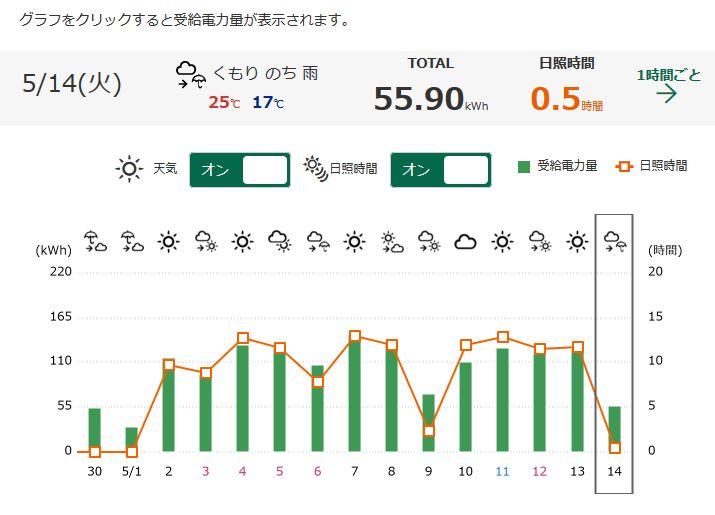Click the weather icon above day 5
The height and width of the screenshot is (515, 715).
[280, 242]
